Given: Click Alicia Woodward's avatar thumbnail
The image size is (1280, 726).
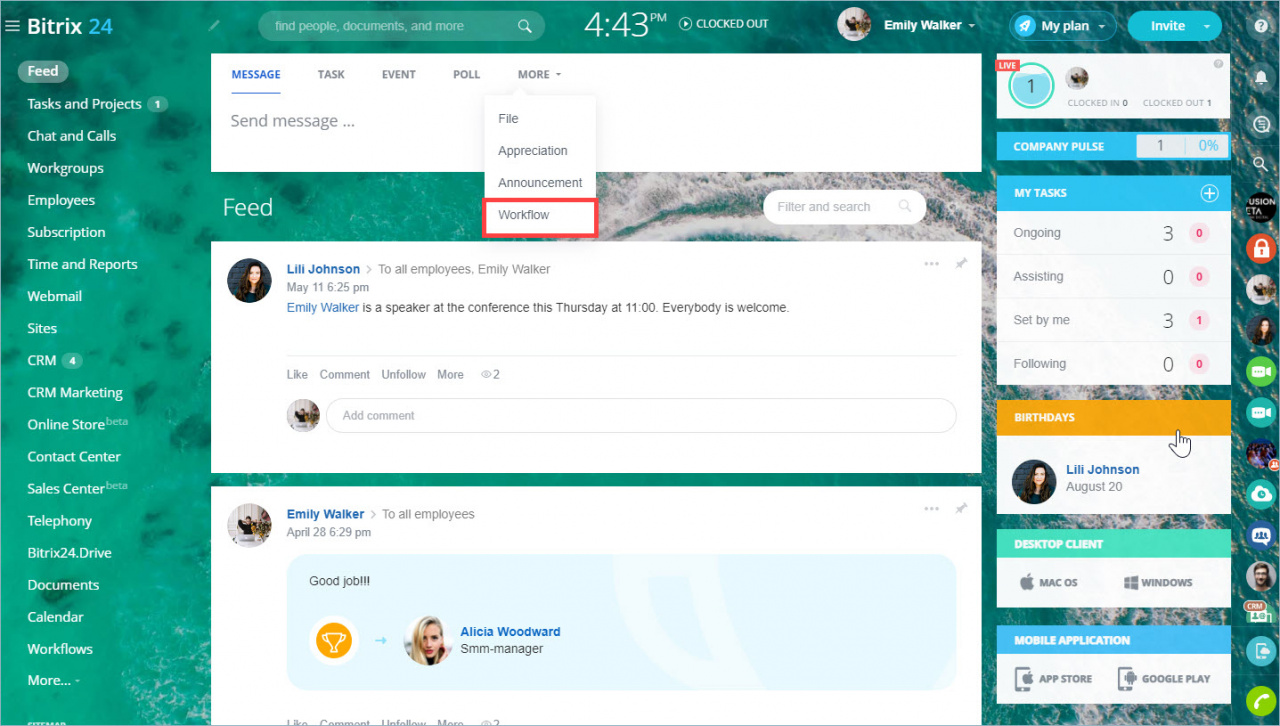Looking at the screenshot, I should click(x=428, y=640).
